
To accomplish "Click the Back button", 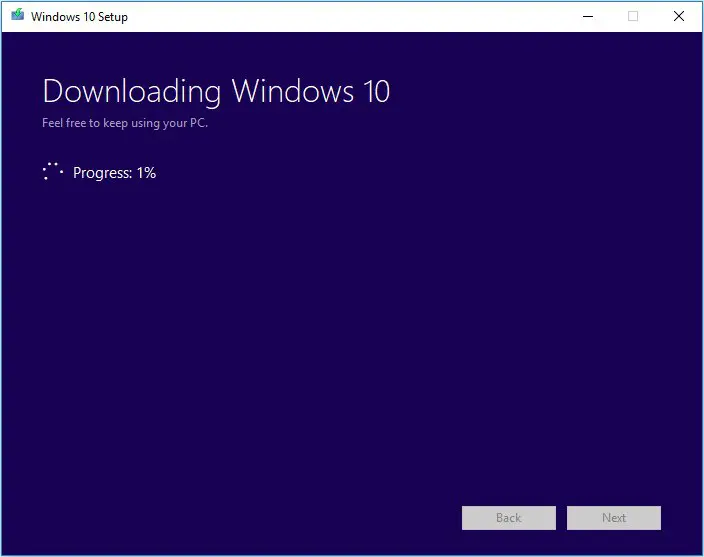I will [509, 518].
